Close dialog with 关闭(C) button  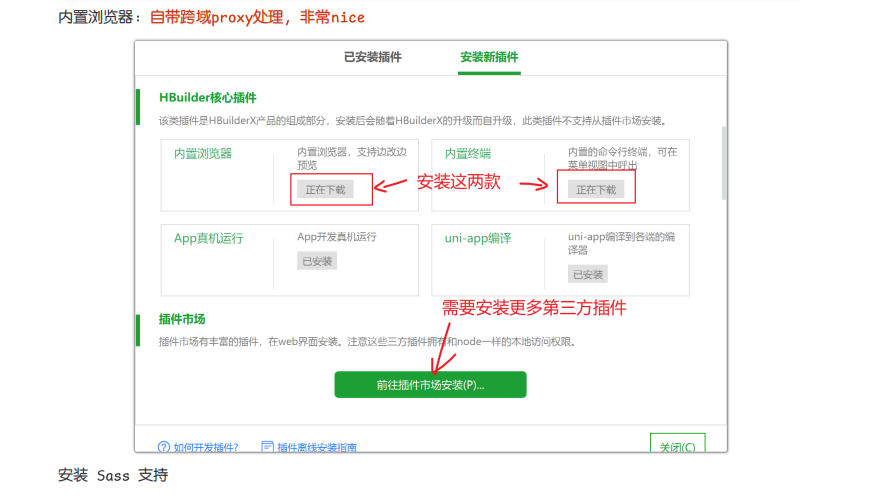[x=677, y=443]
